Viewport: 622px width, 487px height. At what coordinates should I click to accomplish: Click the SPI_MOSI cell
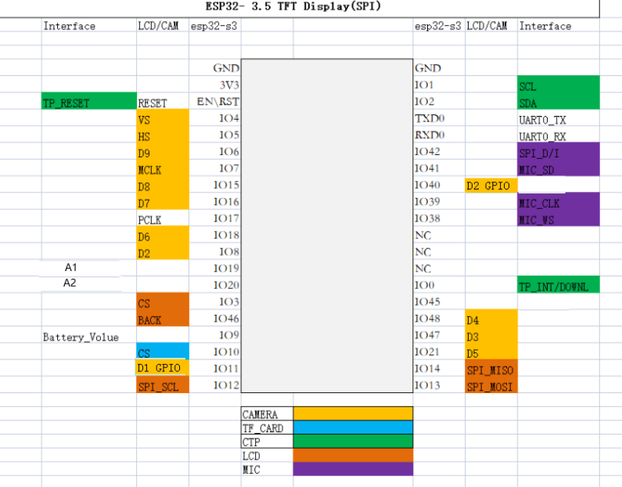(490, 386)
